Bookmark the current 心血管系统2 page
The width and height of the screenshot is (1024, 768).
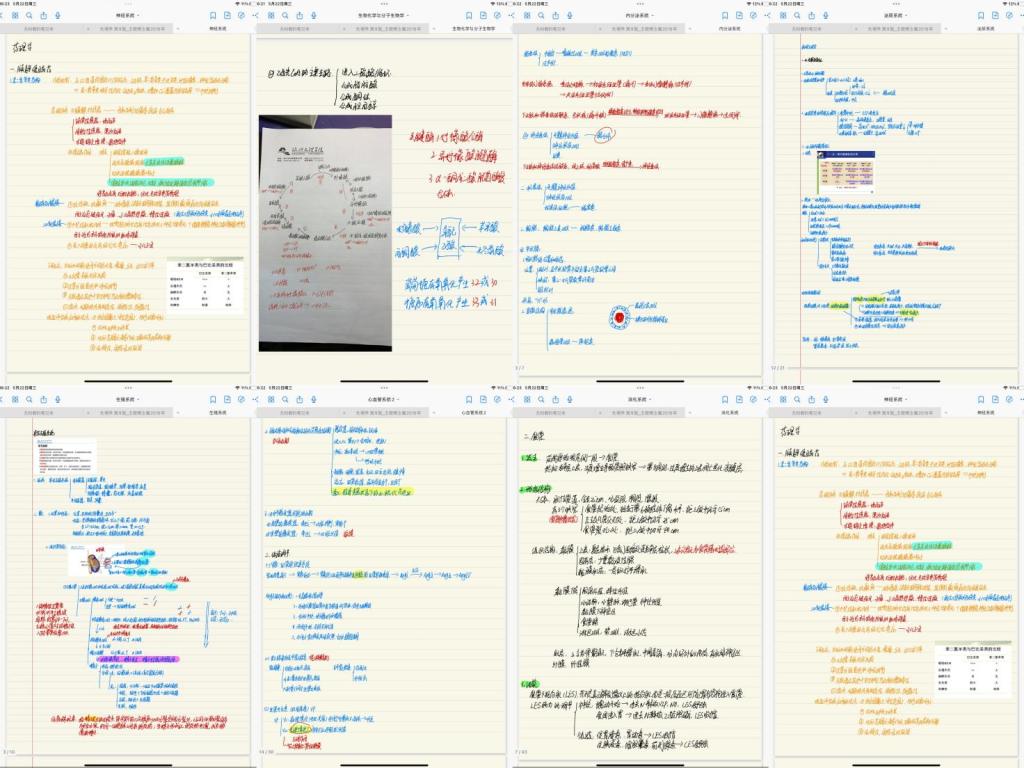[468, 400]
